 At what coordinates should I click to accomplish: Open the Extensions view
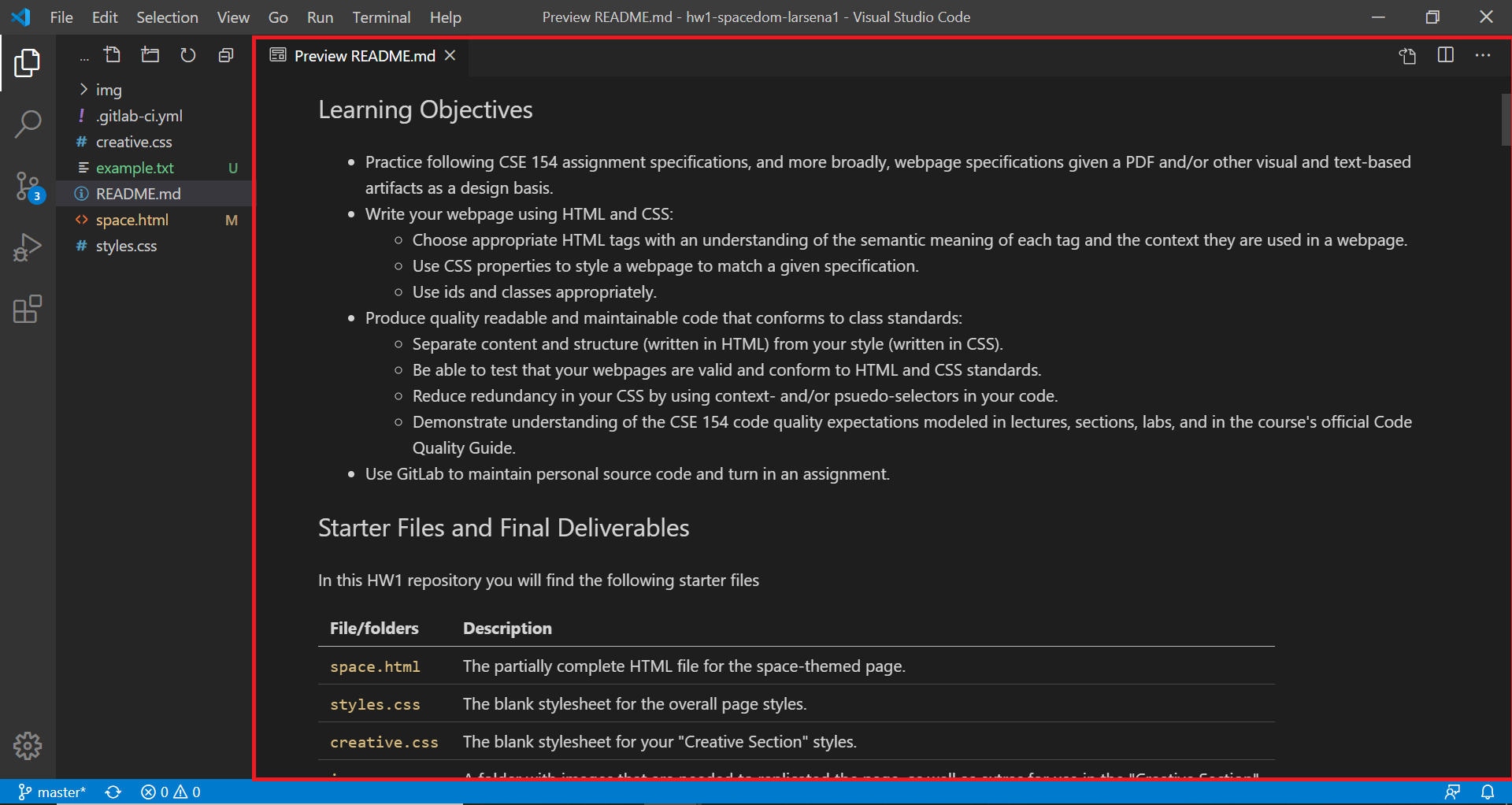click(28, 310)
